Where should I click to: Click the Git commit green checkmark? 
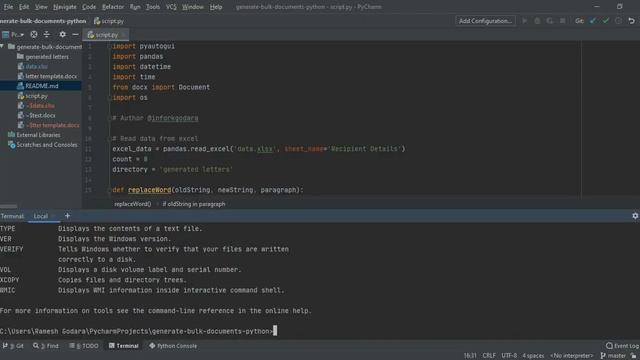pos(606,21)
